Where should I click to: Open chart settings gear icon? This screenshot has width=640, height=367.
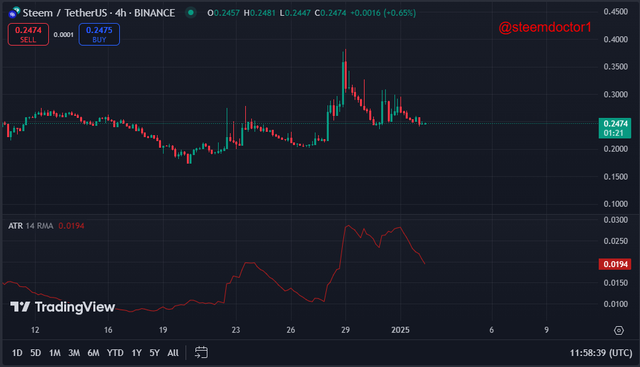(x=619, y=330)
